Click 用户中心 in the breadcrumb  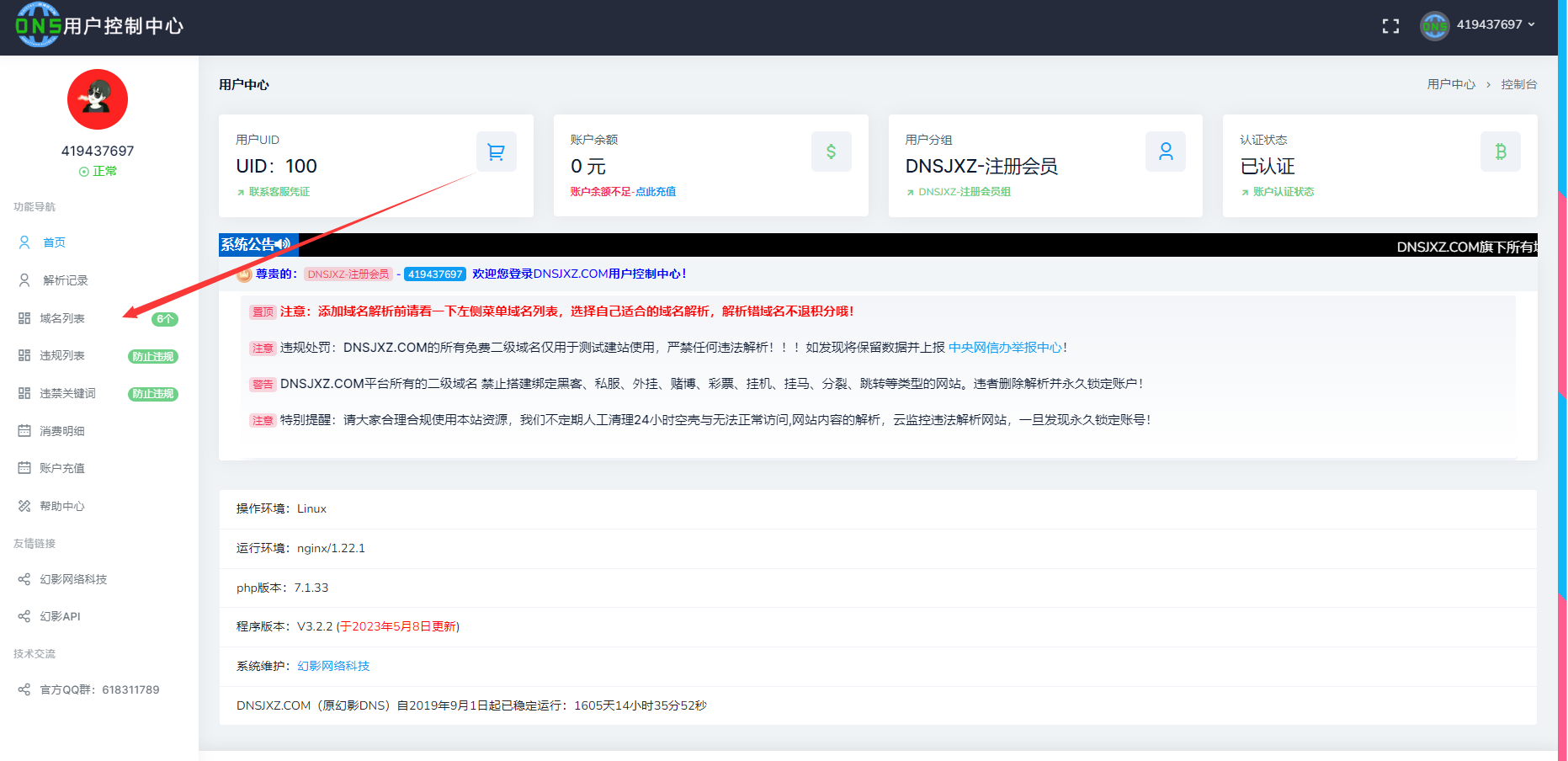(1451, 84)
